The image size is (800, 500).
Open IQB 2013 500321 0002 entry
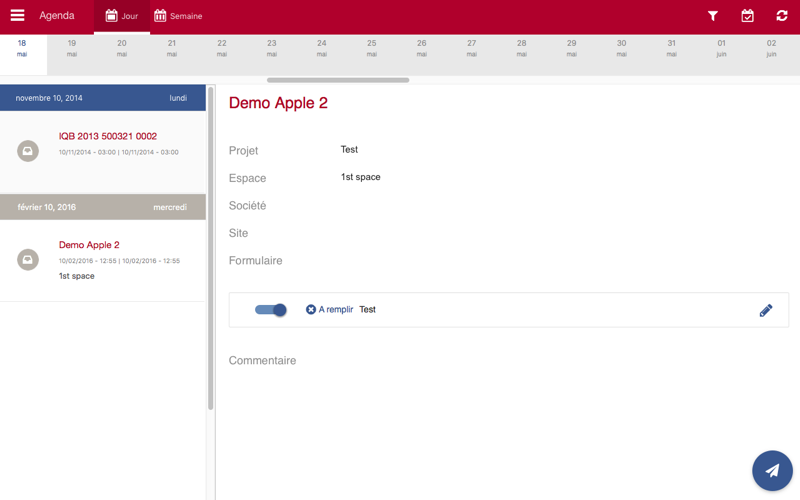pos(103,152)
